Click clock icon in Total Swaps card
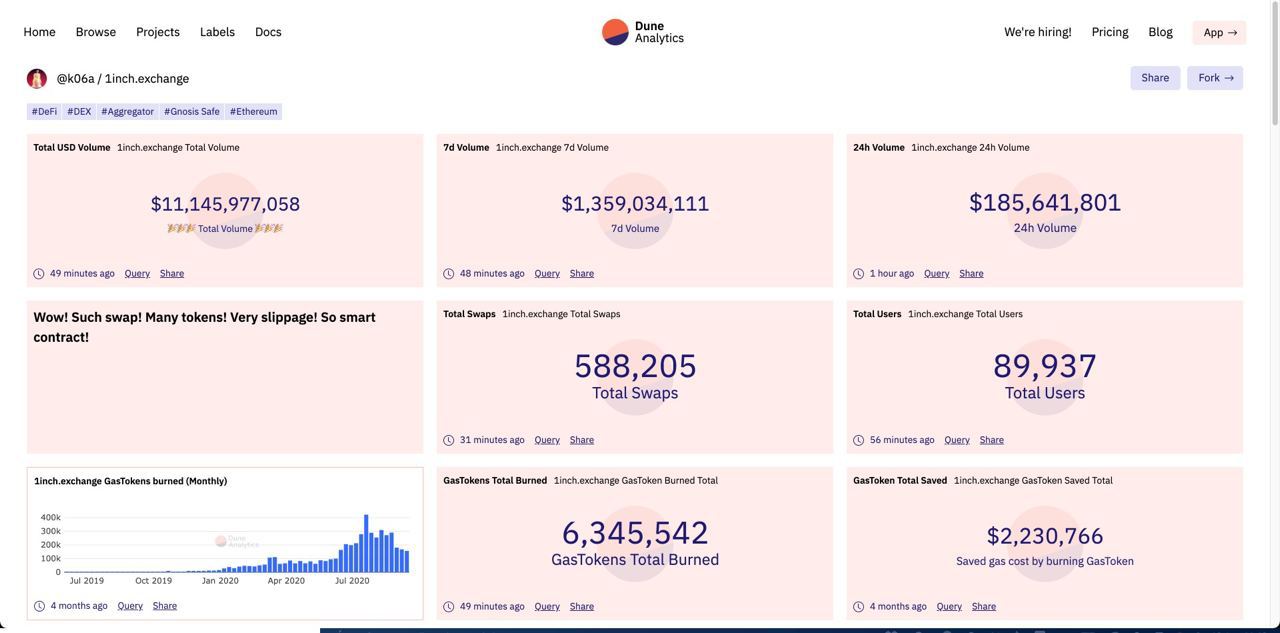 [449, 440]
